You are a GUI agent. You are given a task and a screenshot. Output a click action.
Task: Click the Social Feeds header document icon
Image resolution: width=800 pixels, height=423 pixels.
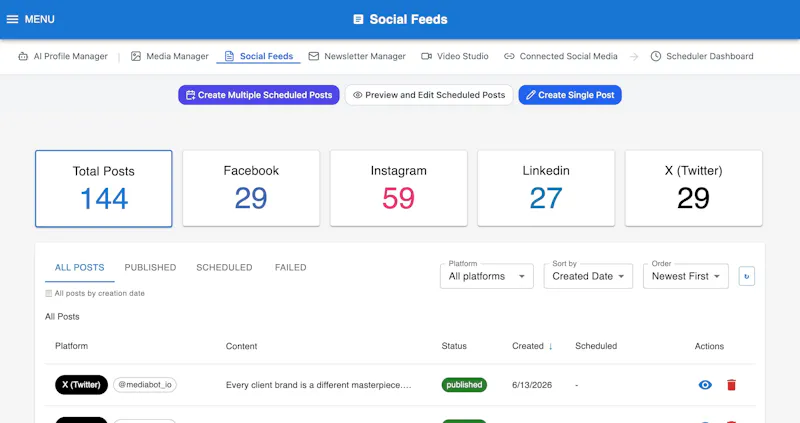tap(358, 19)
